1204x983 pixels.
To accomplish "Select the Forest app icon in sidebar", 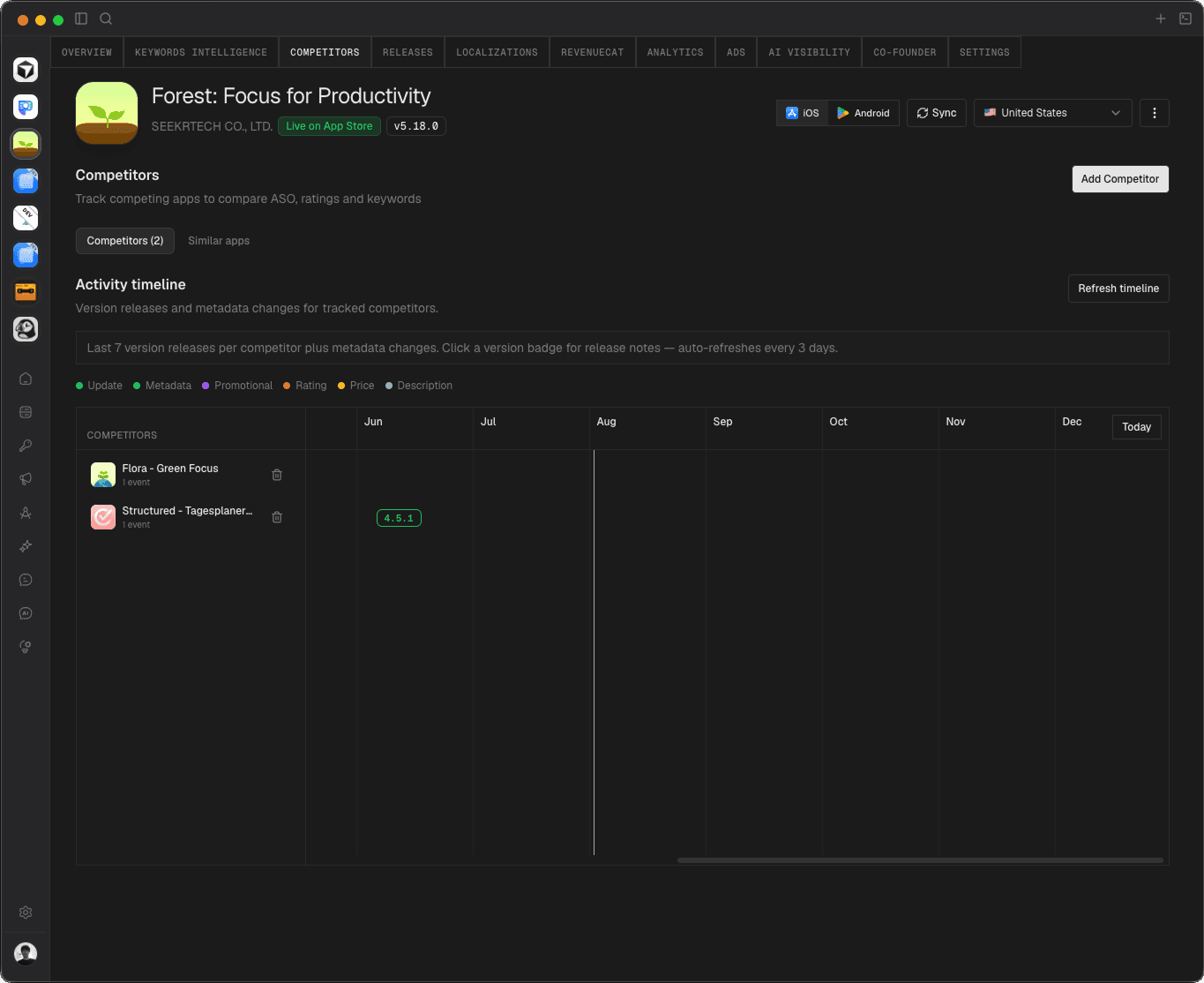I will click(26, 143).
